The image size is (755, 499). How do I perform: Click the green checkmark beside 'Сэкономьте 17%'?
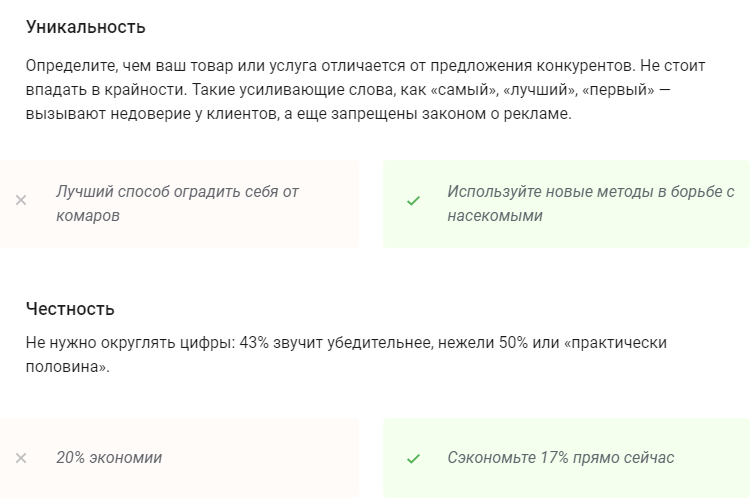pyautogui.click(x=413, y=459)
